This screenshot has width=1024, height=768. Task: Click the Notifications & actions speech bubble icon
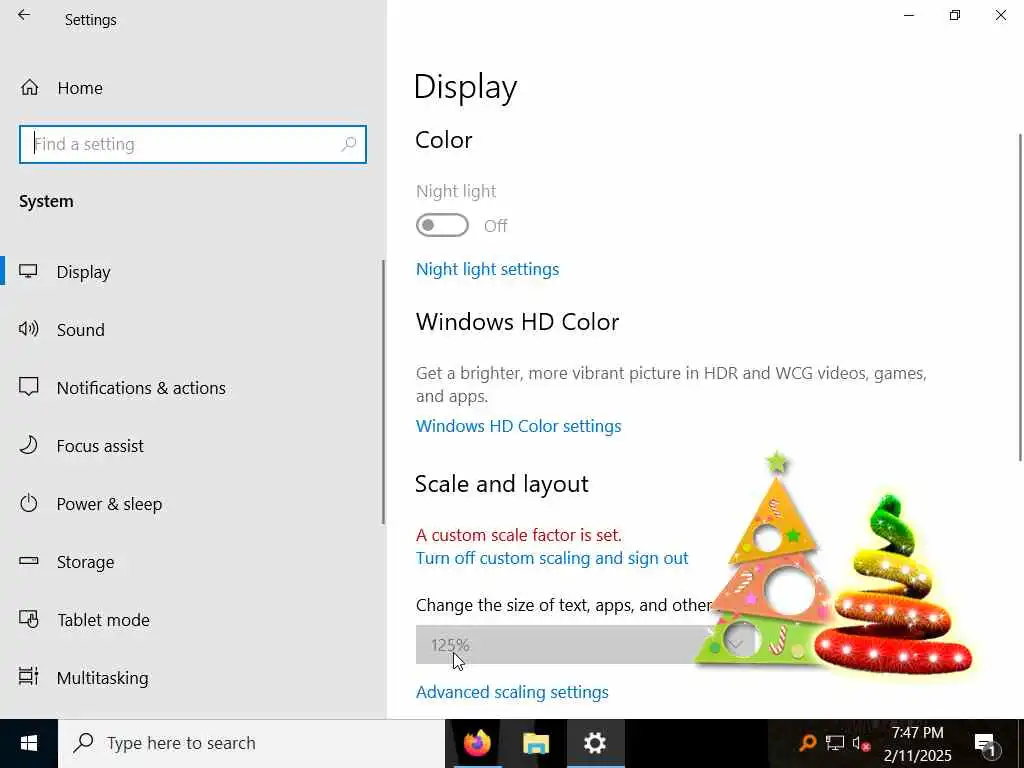coord(28,387)
